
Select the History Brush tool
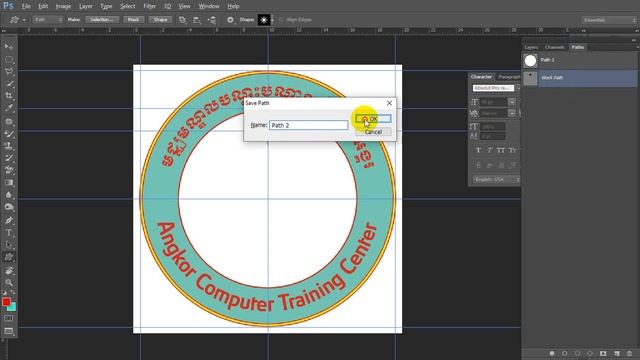point(9,158)
